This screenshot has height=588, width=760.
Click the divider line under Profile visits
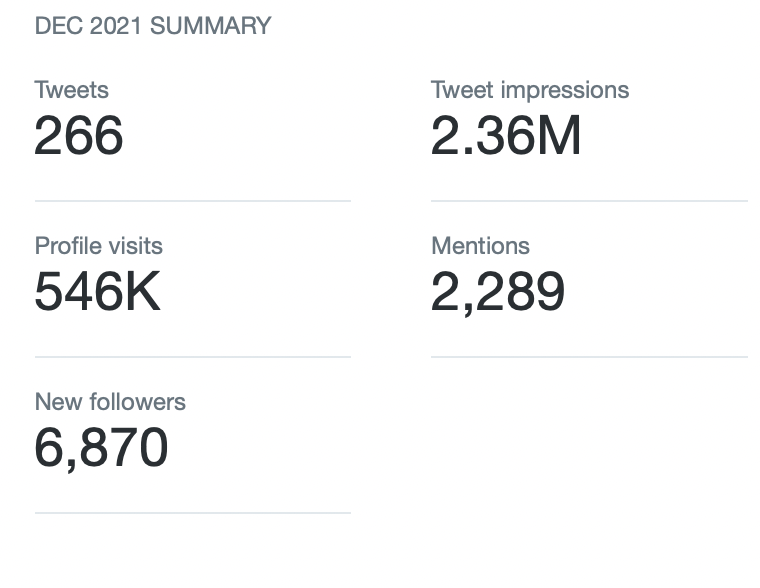coord(193,357)
